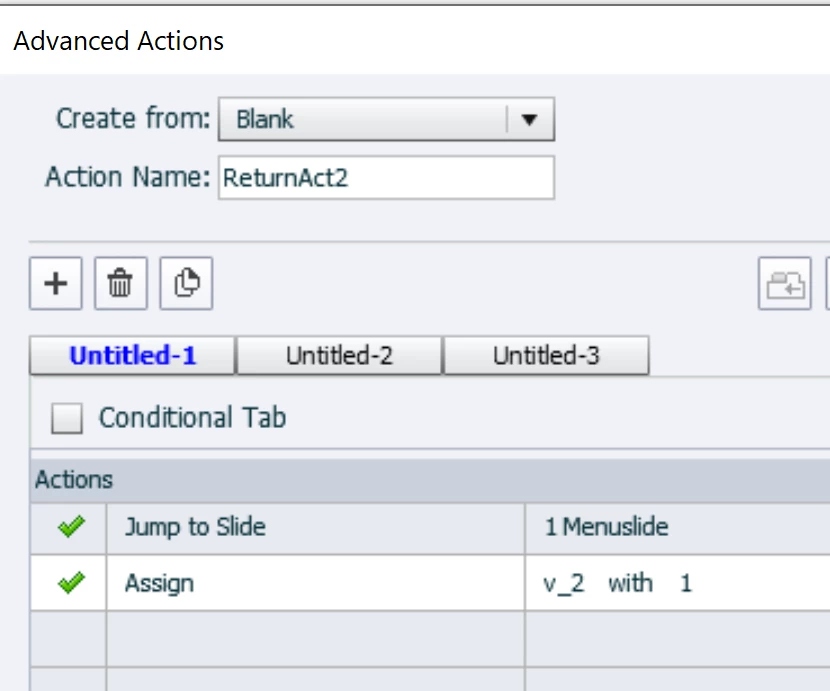
Task: Click the trash icon to delete action
Action: pyautogui.click(x=120, y=284)
